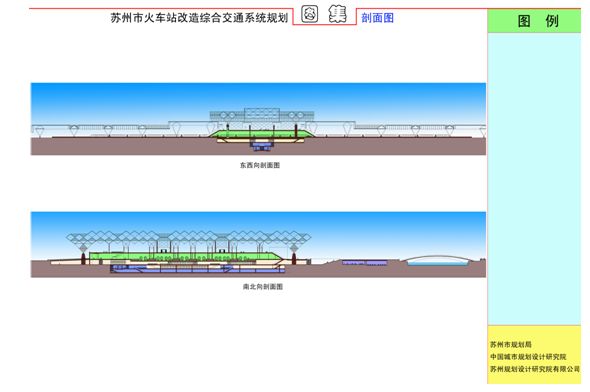Image resolution: width=590 pixels, height=392 pixels.
Task: Click the blue underground station in east-west section
Action: tap(262, 145)
